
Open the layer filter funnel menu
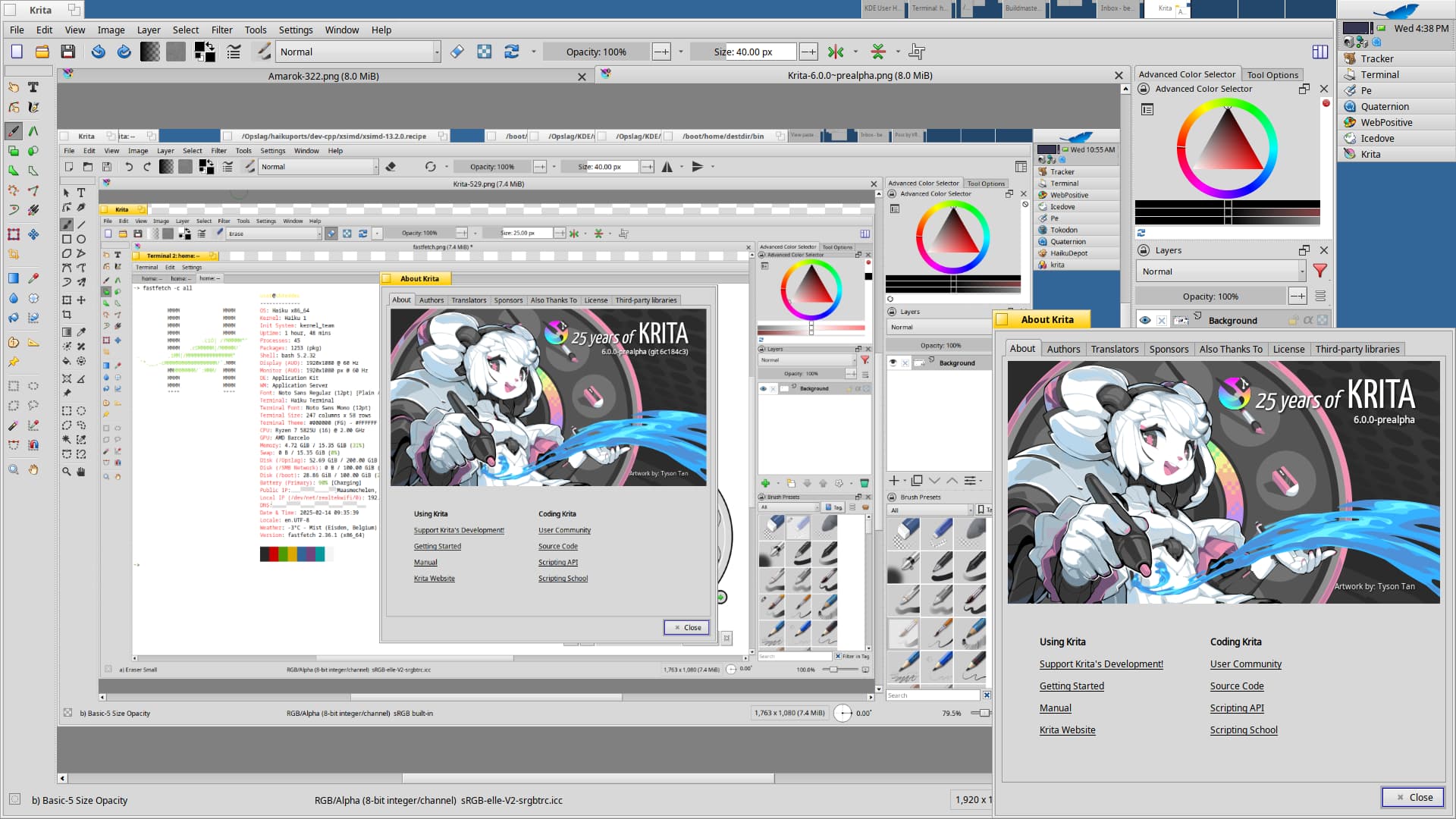[1319, 271]
